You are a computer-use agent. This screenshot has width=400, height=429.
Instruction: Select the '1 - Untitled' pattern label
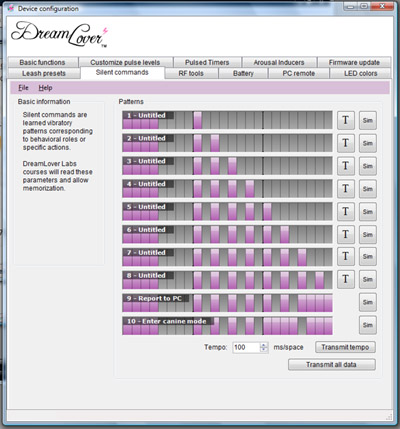[x=148, y=115]
